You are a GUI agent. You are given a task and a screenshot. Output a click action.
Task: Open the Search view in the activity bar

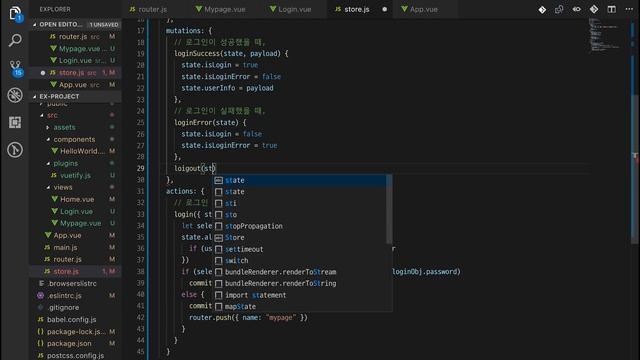tap(15, 40)
